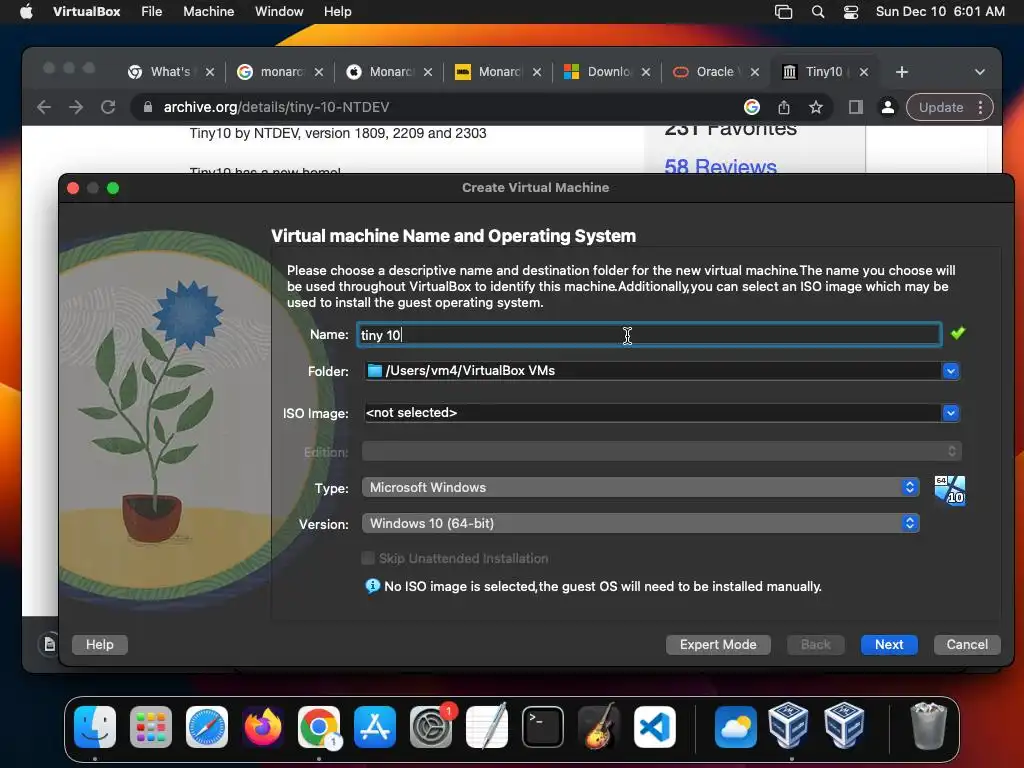Reload the archive.org page in Chrome
The width and height of the screenshot is (1024, 768).
[x=108, y=107]
